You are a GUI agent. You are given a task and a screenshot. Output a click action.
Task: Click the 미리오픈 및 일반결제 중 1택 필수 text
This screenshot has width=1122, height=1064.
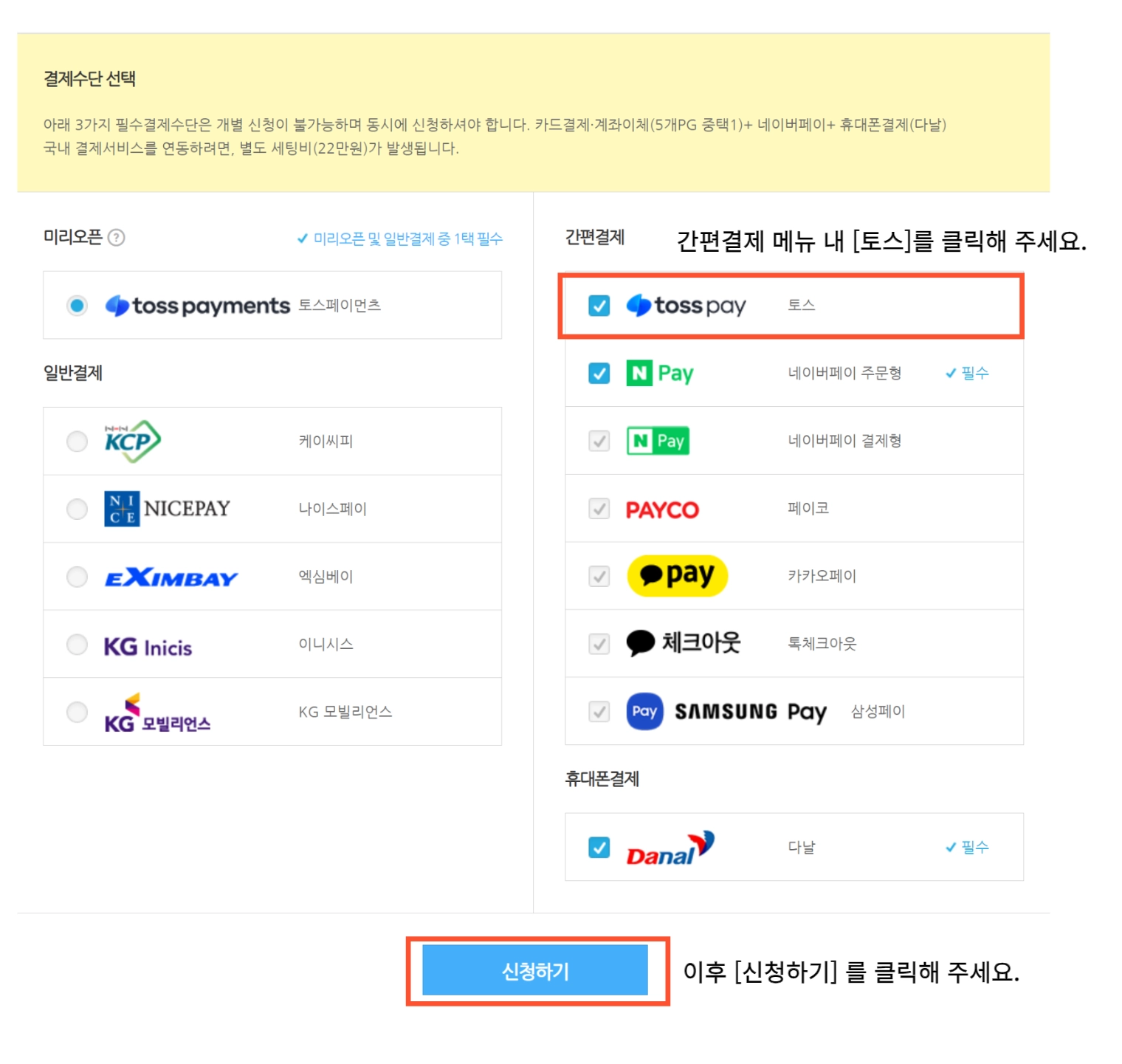(408, 238)
